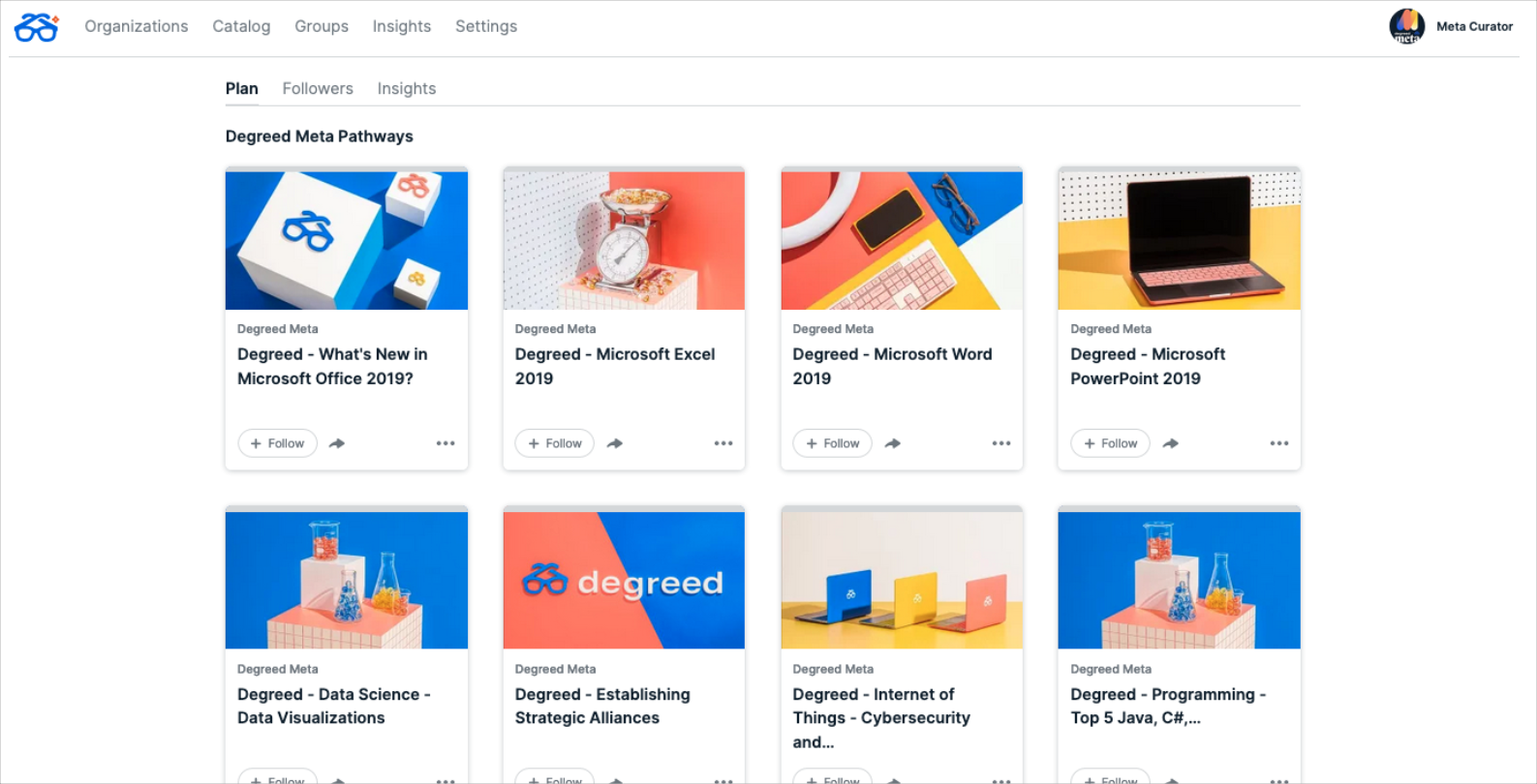The image size is (1537, 784).
Task: Share the What's New in Microsoft Office 2019 pathway
Action: 337,443
